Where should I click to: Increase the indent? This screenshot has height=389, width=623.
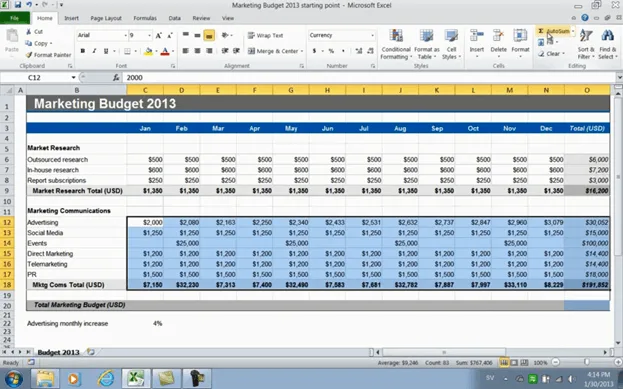[236, 51]
